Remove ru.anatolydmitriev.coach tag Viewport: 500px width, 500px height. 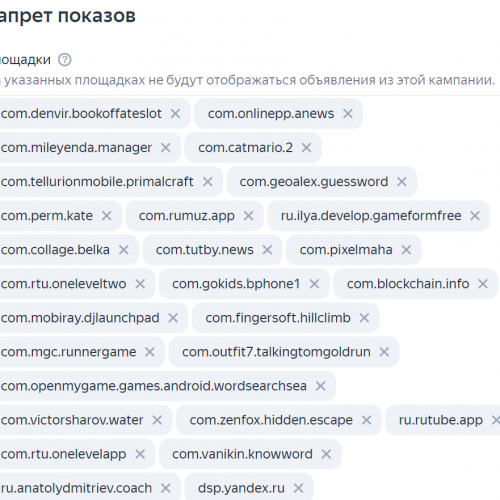pos(166,488)
